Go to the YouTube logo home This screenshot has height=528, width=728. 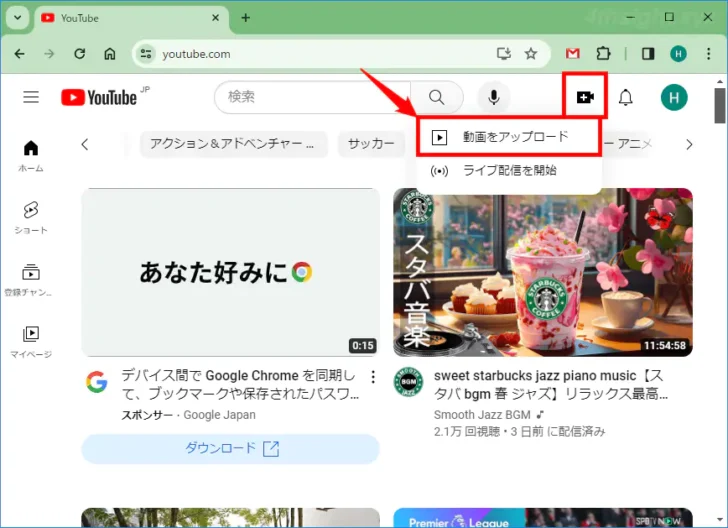(x=99, y=98)
